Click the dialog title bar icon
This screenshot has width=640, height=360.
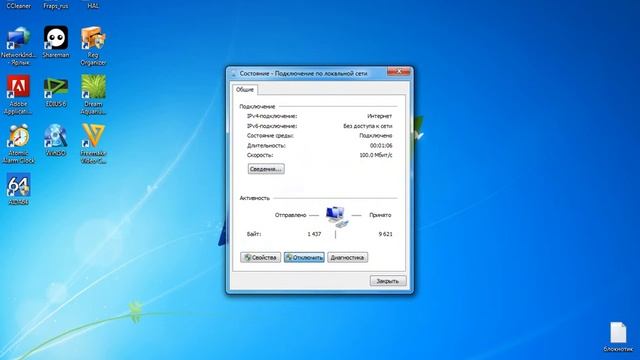tap(234, 73)
